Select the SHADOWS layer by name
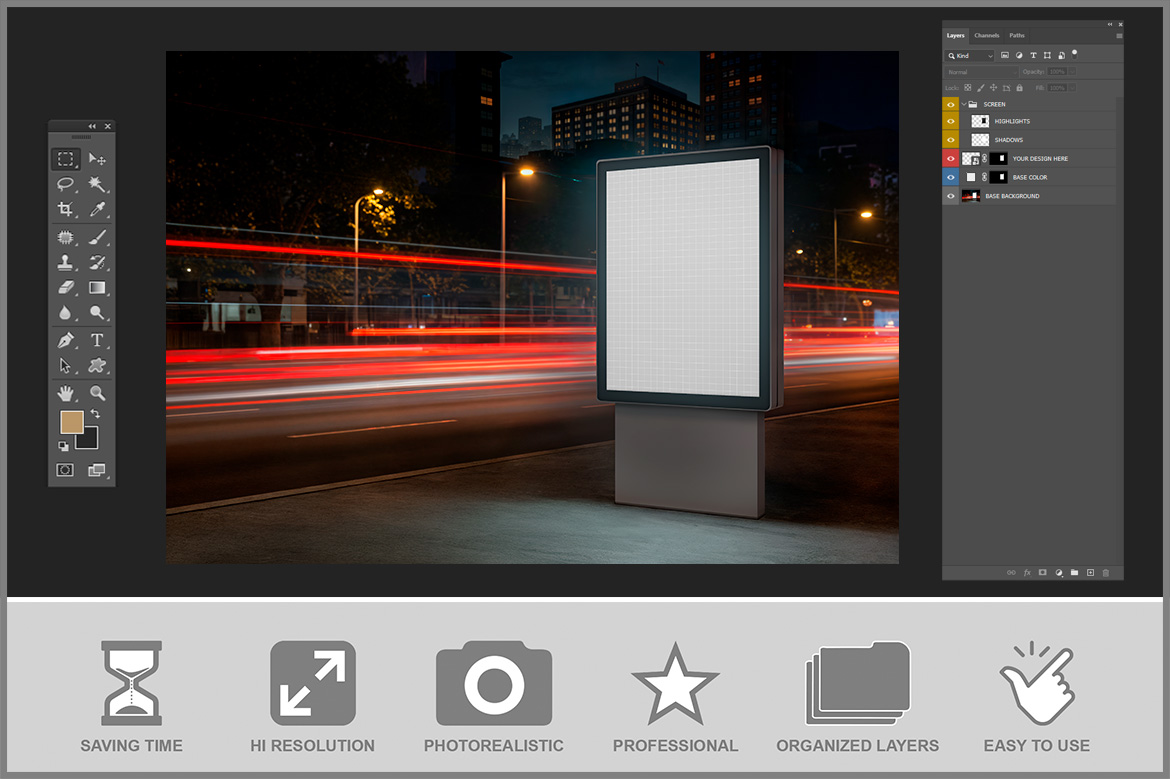 point(1008,140)
